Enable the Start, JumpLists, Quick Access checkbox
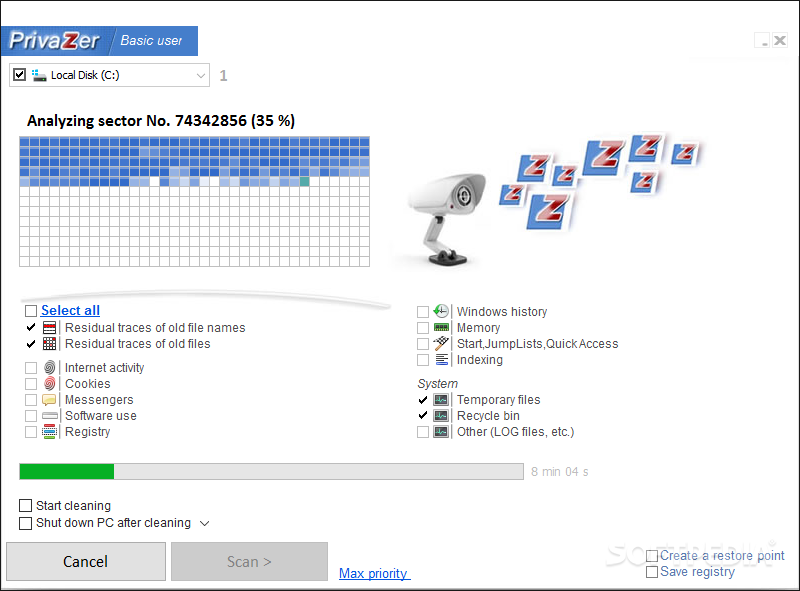The width and height of the screenshot is (800, 591). pyautogui.click(x=423, y=343)
